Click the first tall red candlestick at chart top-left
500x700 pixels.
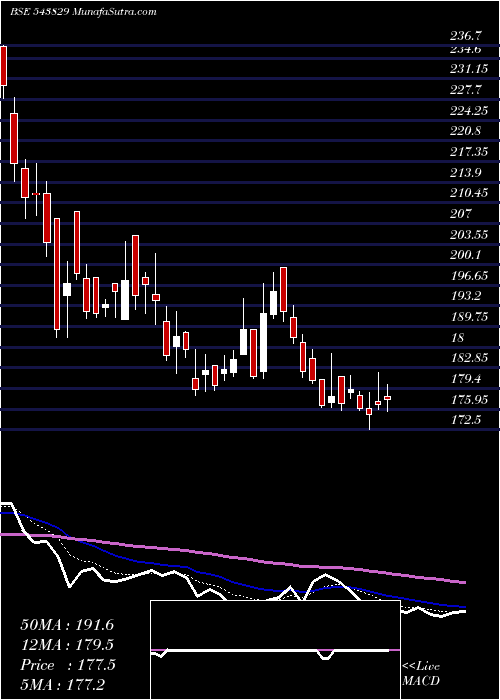4,66
